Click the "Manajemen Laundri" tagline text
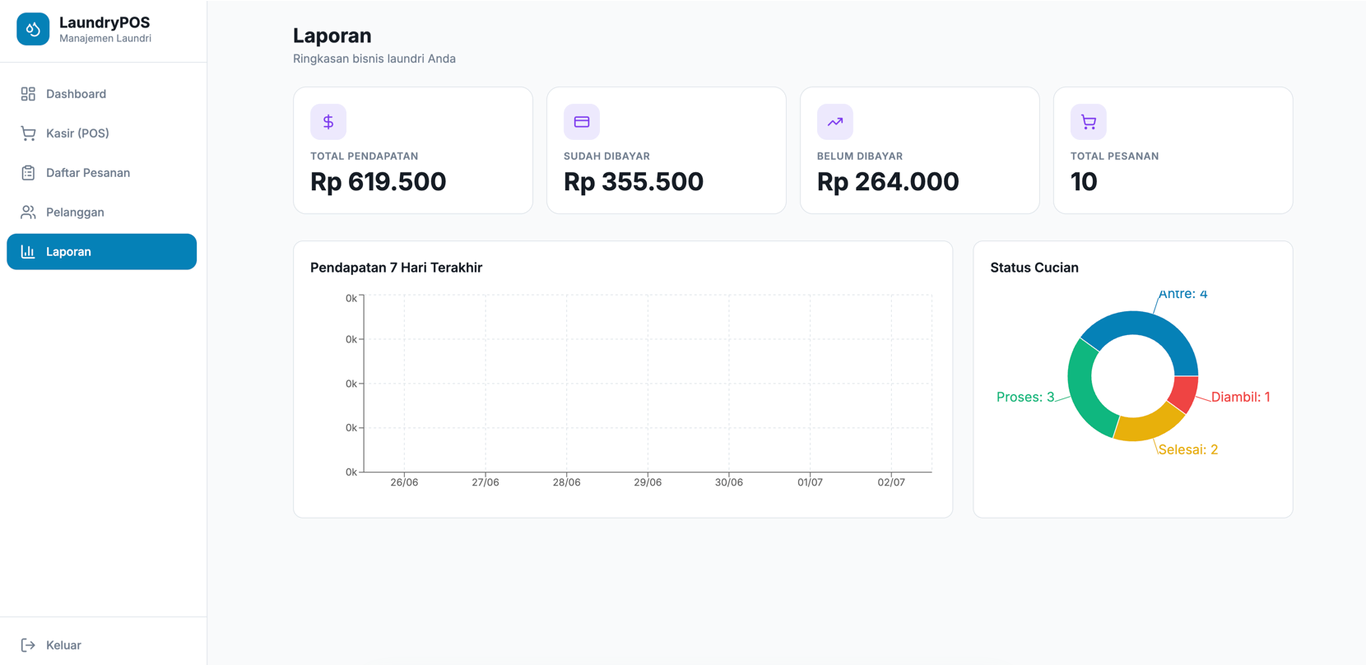 (x=105, y=39)
